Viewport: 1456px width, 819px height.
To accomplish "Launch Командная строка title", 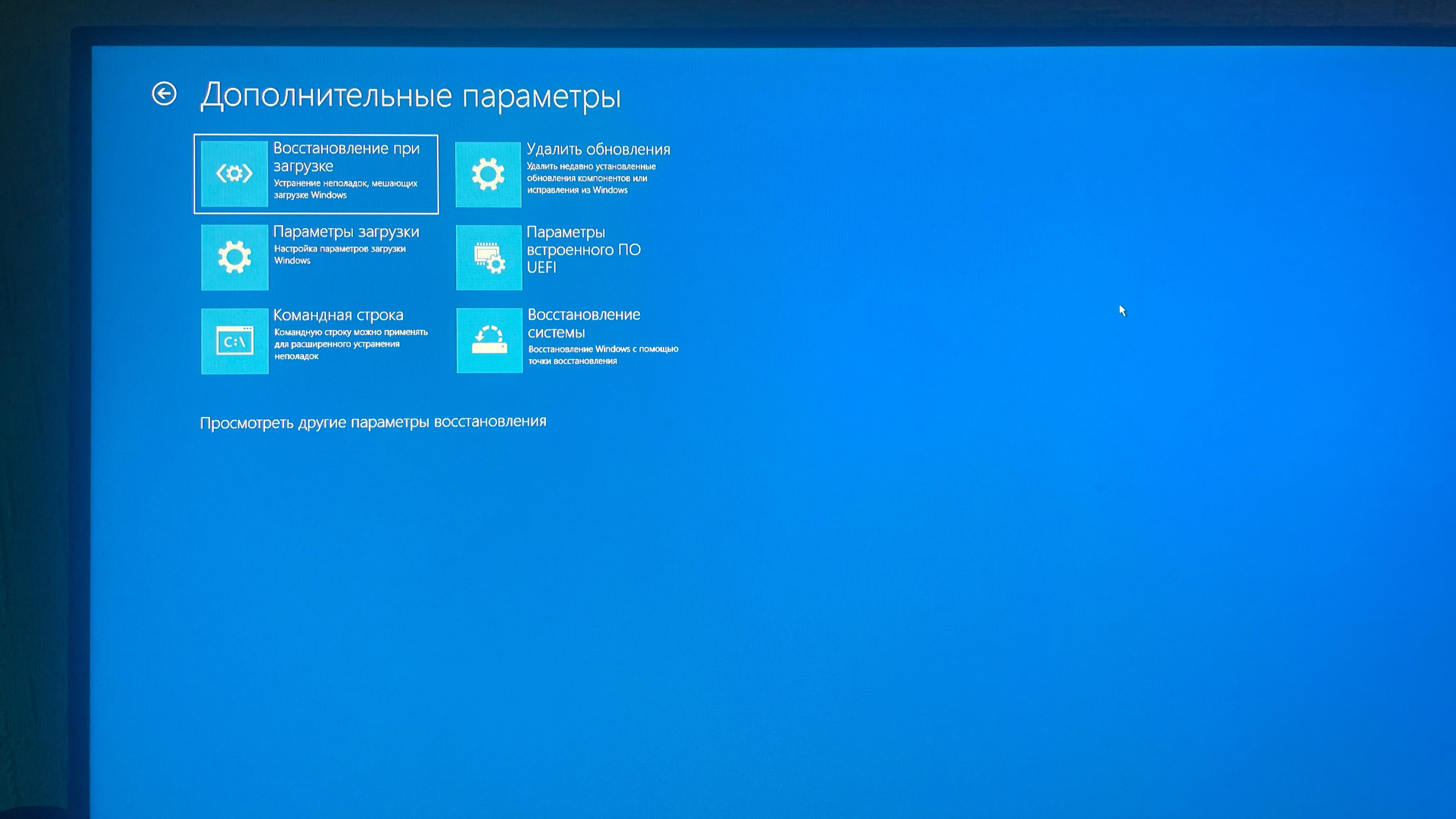I will coord(338,315).
